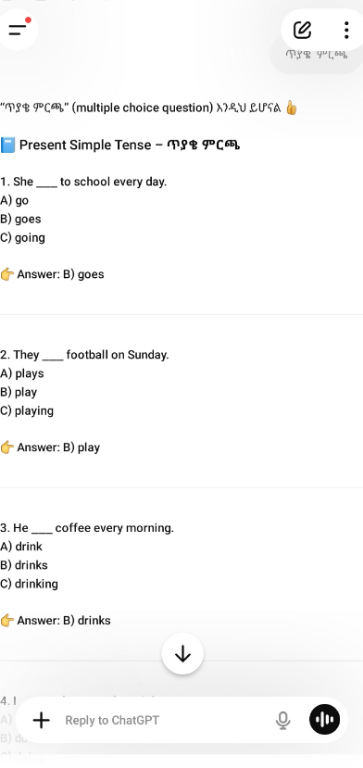This screenshot has height=768, width=363.
Task: Click option A) go in question 1
Action: click(x=15, y=200)
